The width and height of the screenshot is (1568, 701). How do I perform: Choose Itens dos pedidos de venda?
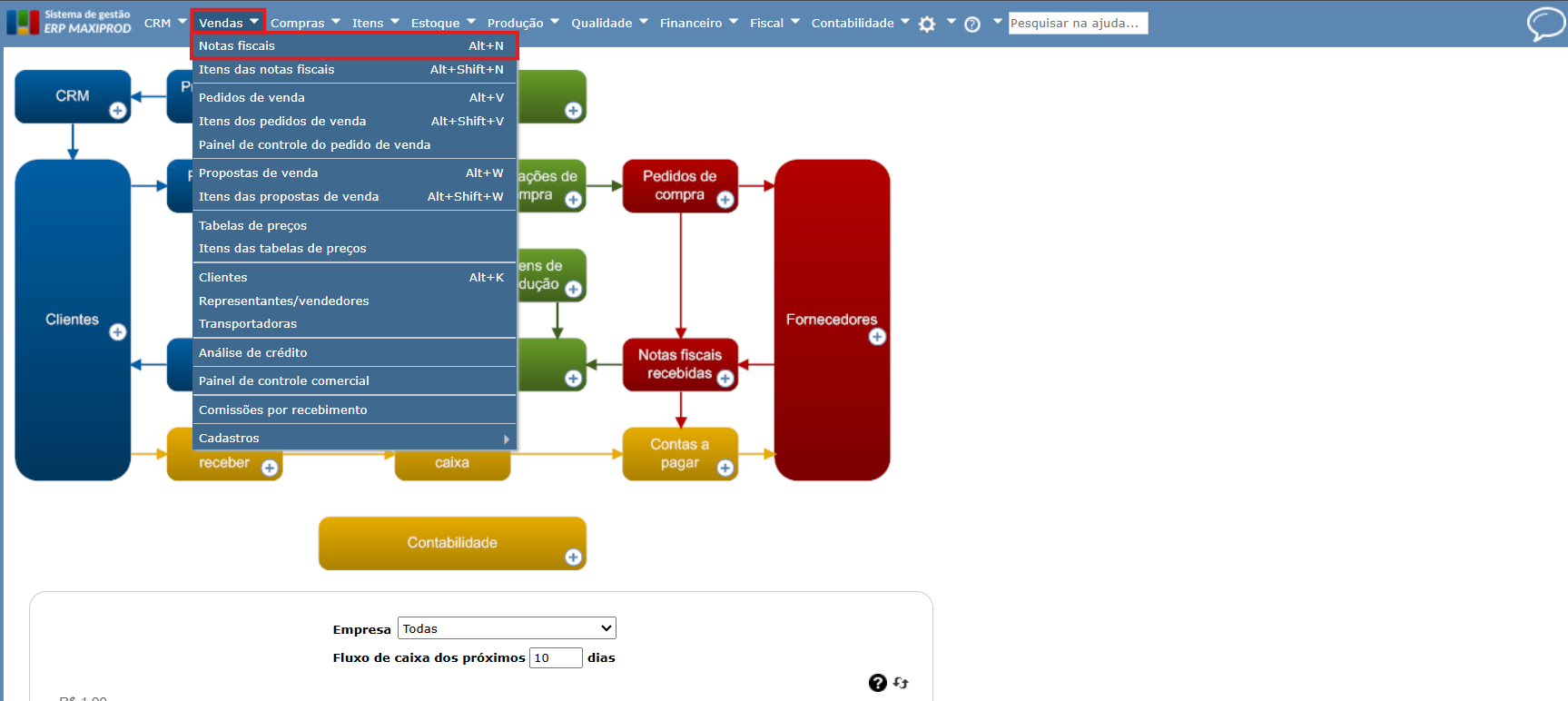point(355,122)
